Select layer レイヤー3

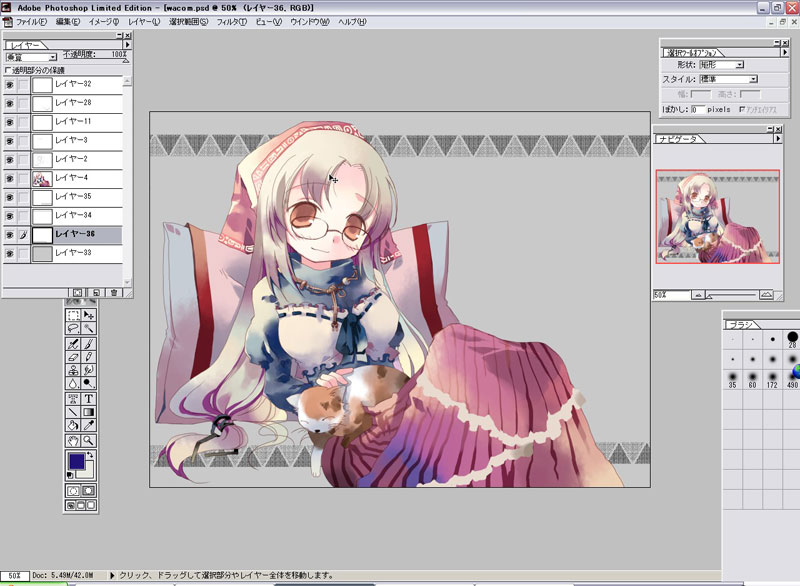pos(77,141)
